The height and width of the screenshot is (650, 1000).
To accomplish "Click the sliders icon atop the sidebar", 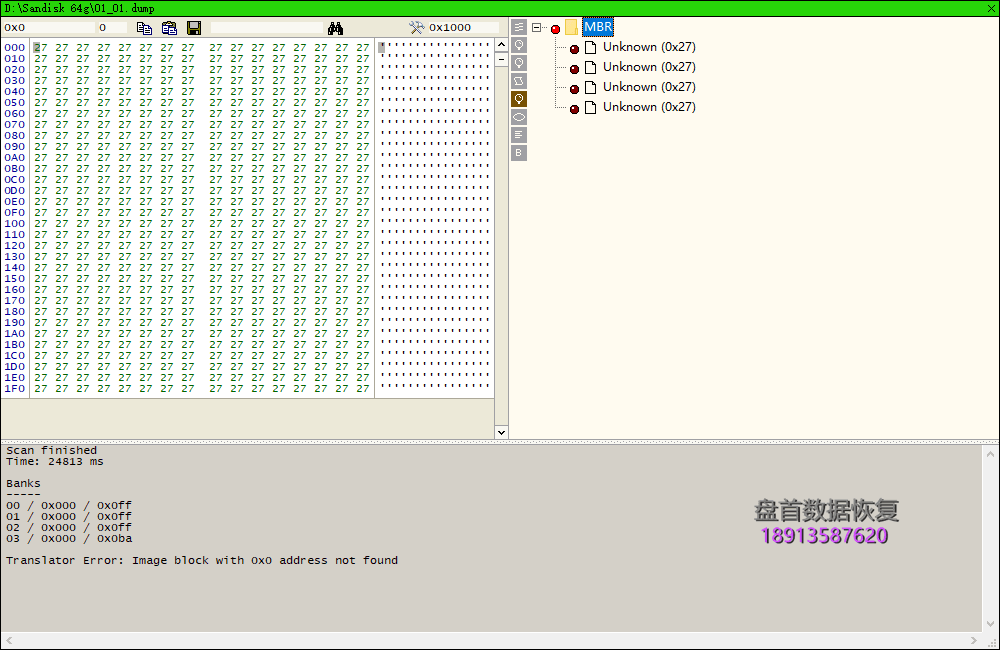I will [519, 27].
